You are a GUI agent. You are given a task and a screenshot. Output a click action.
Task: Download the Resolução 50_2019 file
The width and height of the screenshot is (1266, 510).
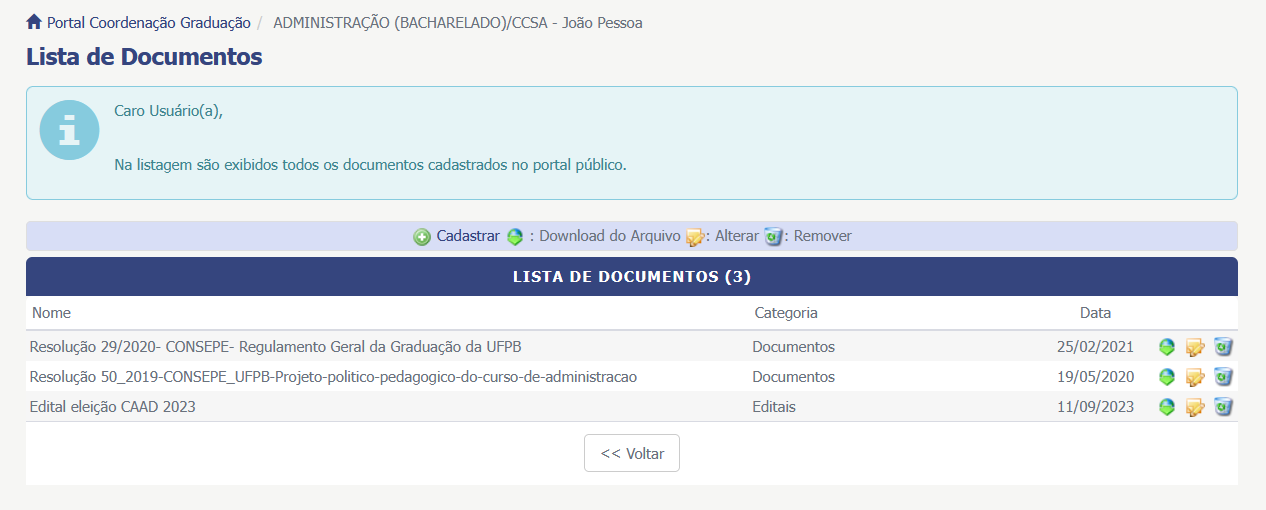1166,377
